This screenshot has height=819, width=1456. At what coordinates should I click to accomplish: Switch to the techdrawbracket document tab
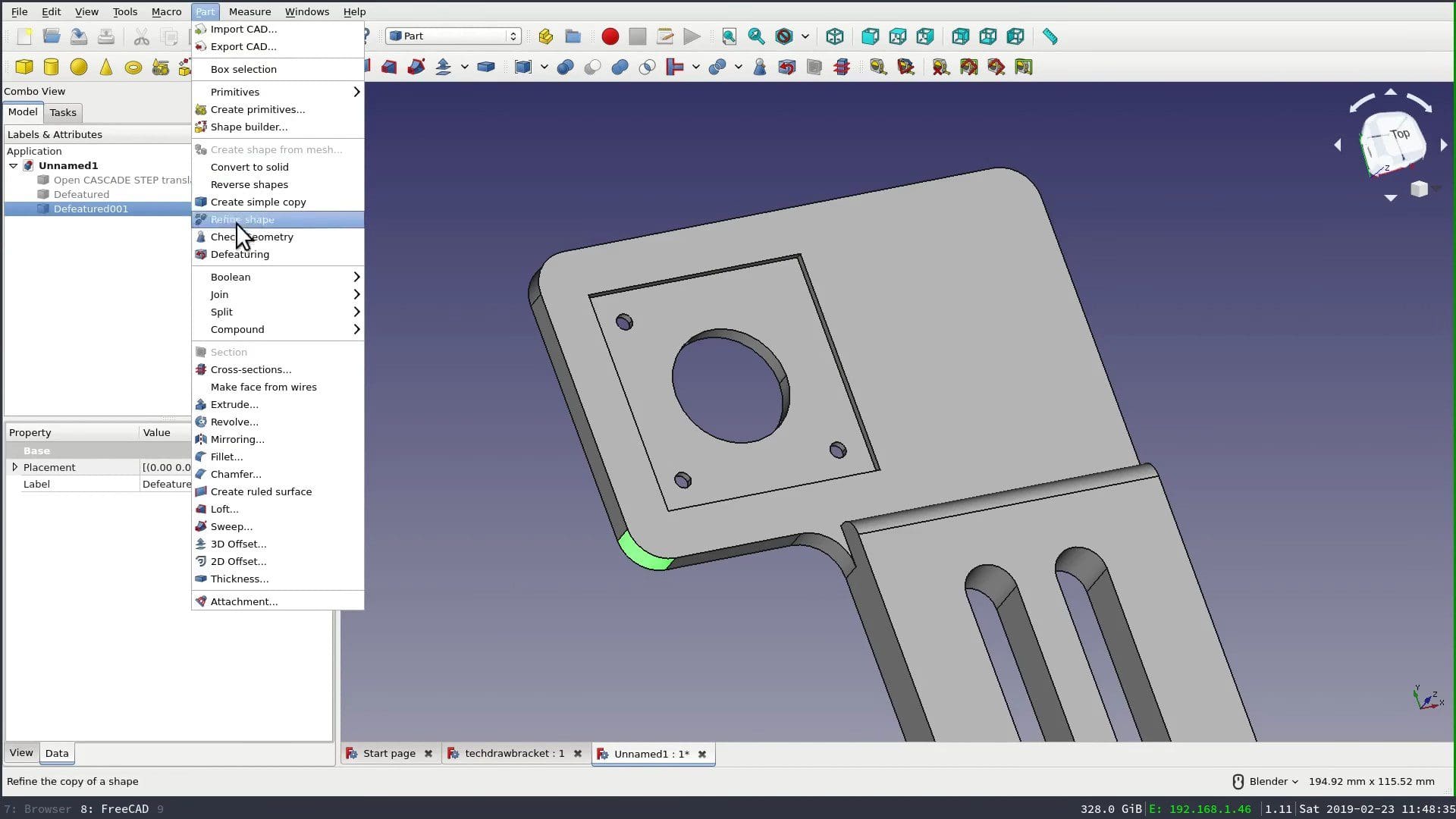point(514,754)
